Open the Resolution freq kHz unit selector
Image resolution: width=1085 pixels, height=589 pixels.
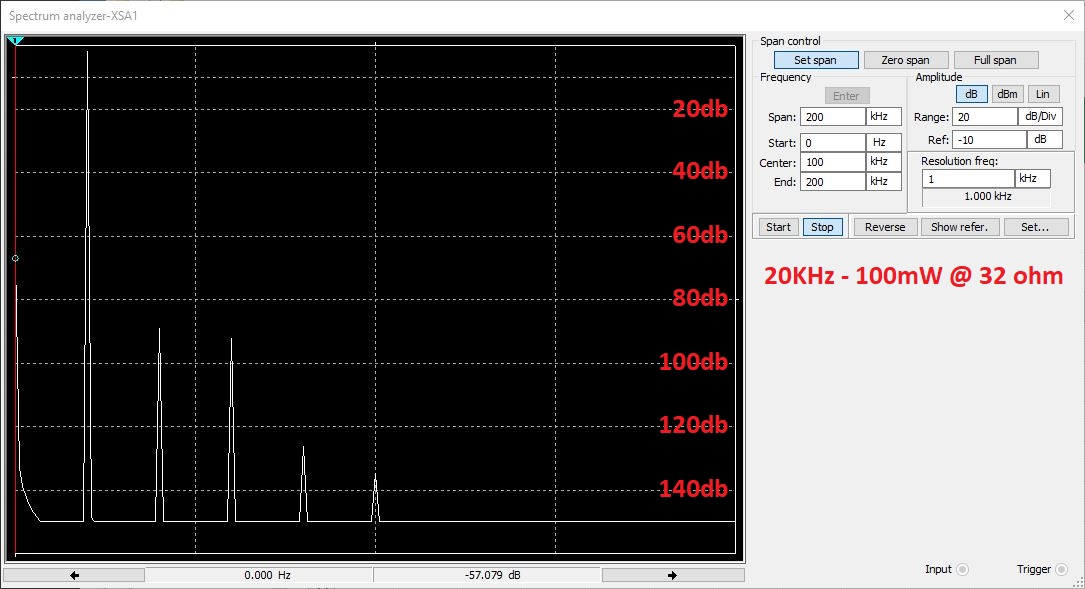coord(1033,179)
